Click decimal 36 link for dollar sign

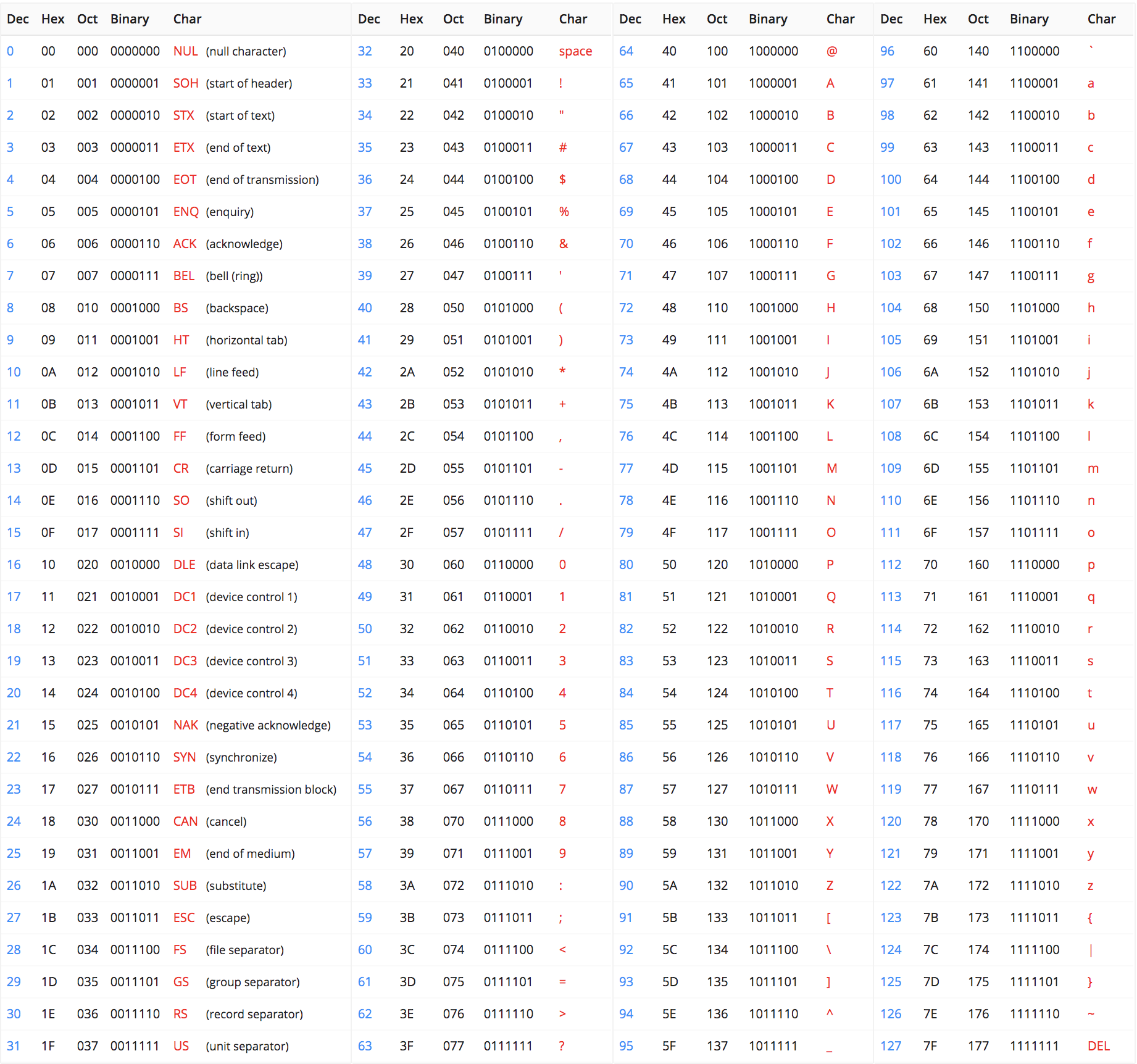(365, 179)
